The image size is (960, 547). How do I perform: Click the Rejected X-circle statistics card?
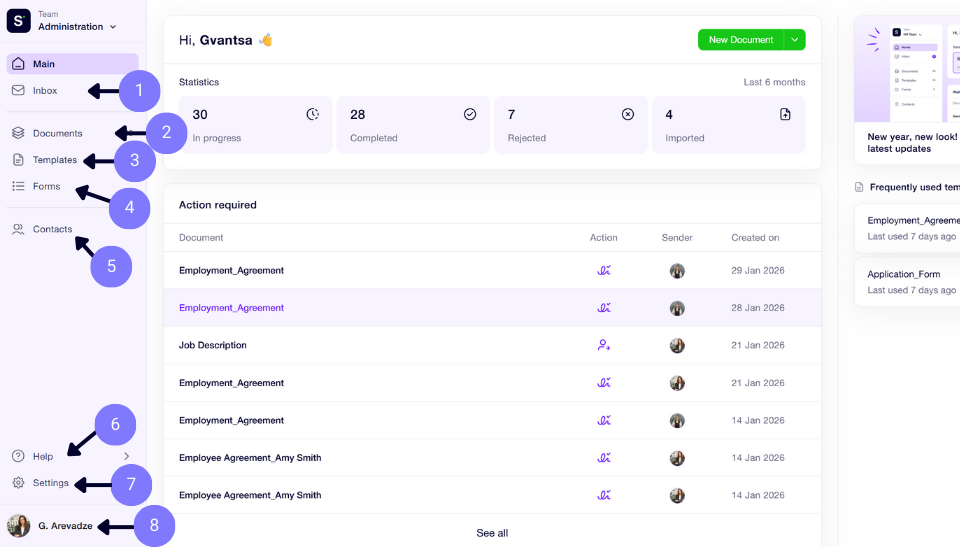click(x=571, y=125)
